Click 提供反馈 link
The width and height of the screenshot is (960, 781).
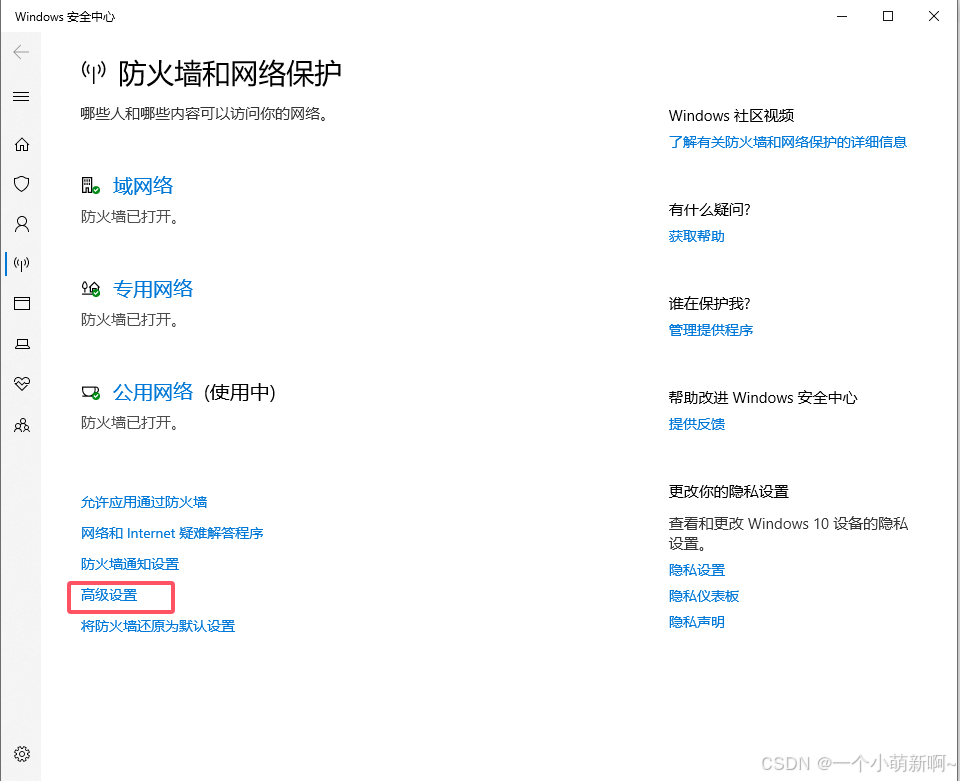(697, 424)
